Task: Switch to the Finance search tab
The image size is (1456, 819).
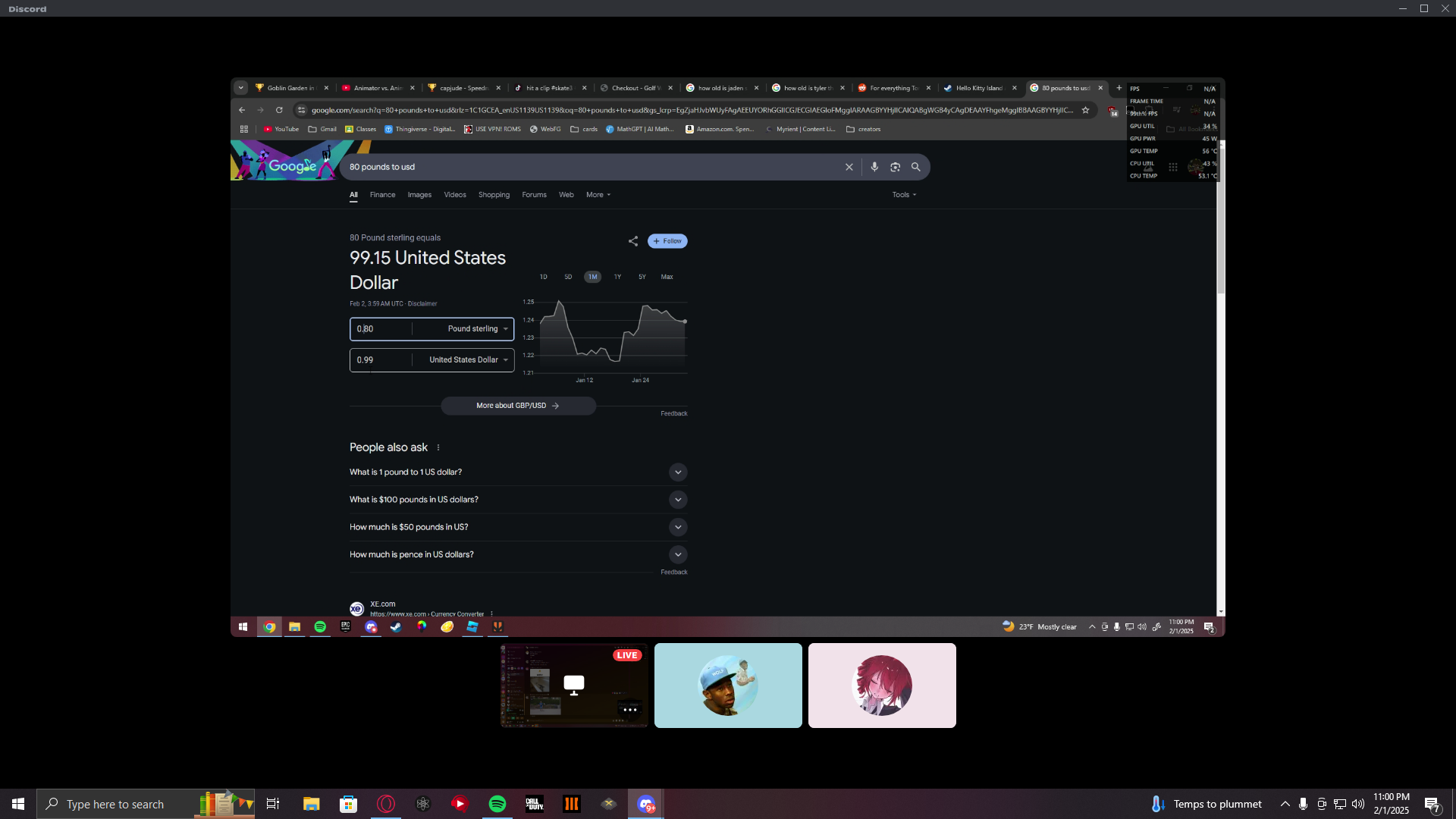Action: tap(382, 195)
